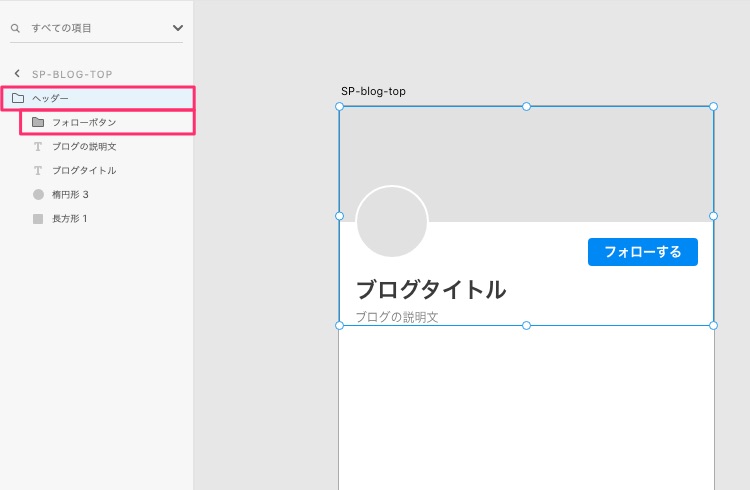Click the ヘッダー group folder icon

tap(18, 98)
